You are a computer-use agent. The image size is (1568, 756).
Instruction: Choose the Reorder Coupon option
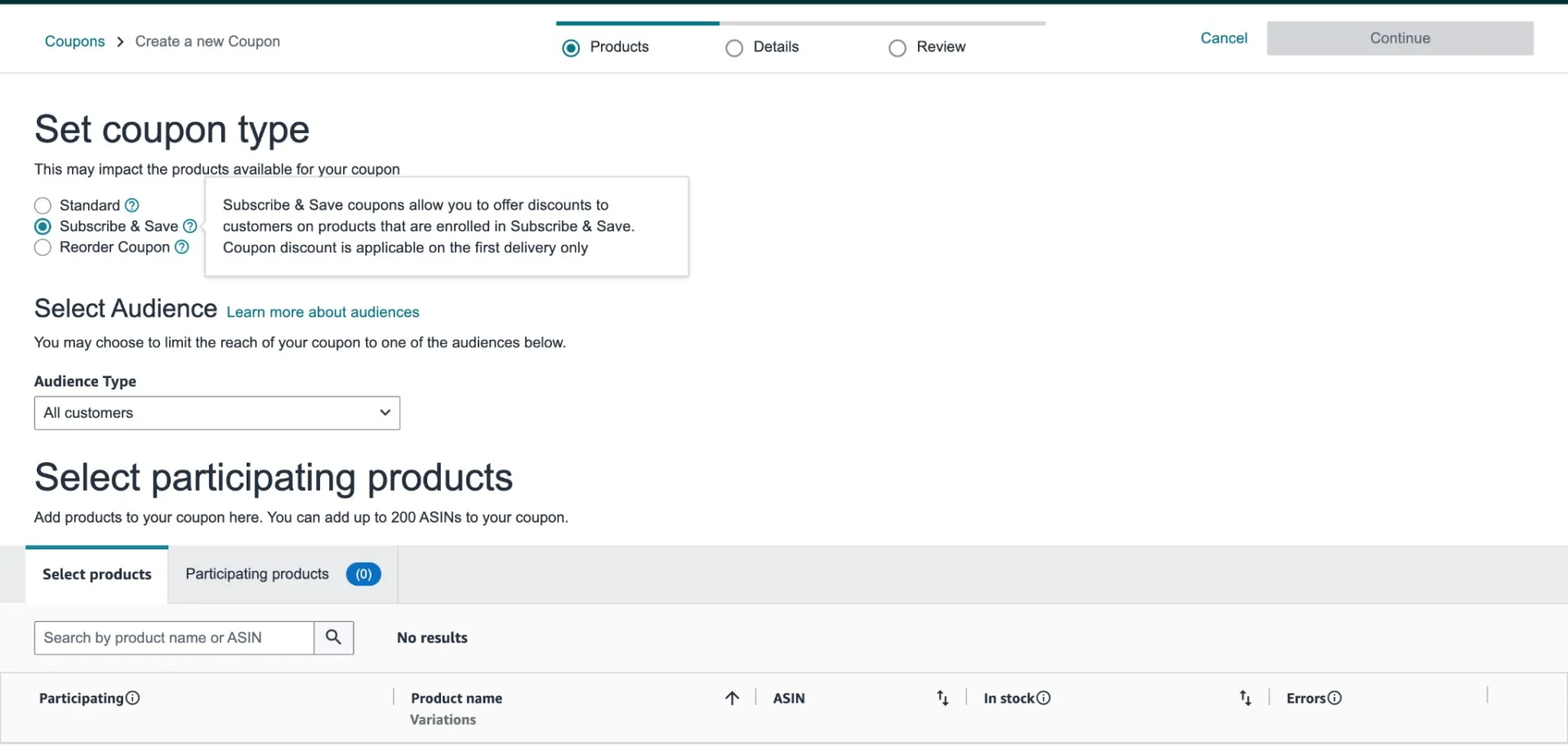tap(43, 247)
